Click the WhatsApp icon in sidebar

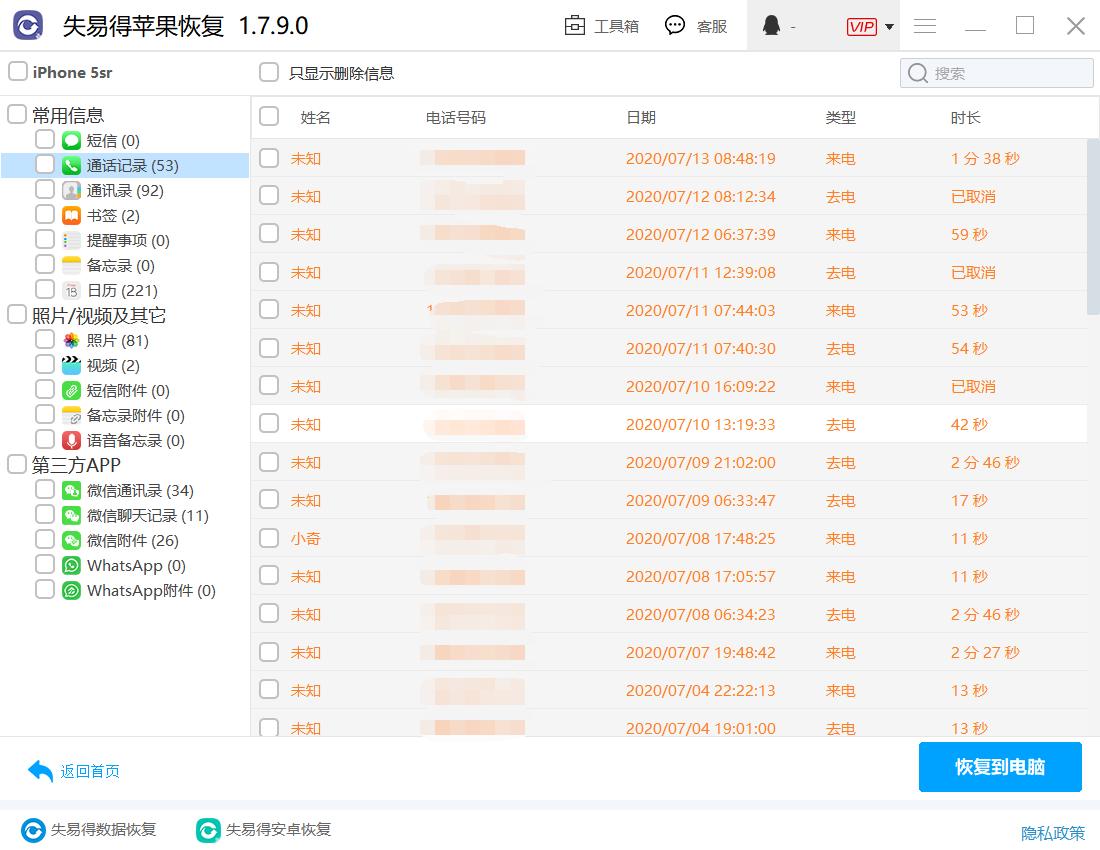pyautogui.click(x=69, y=565)
